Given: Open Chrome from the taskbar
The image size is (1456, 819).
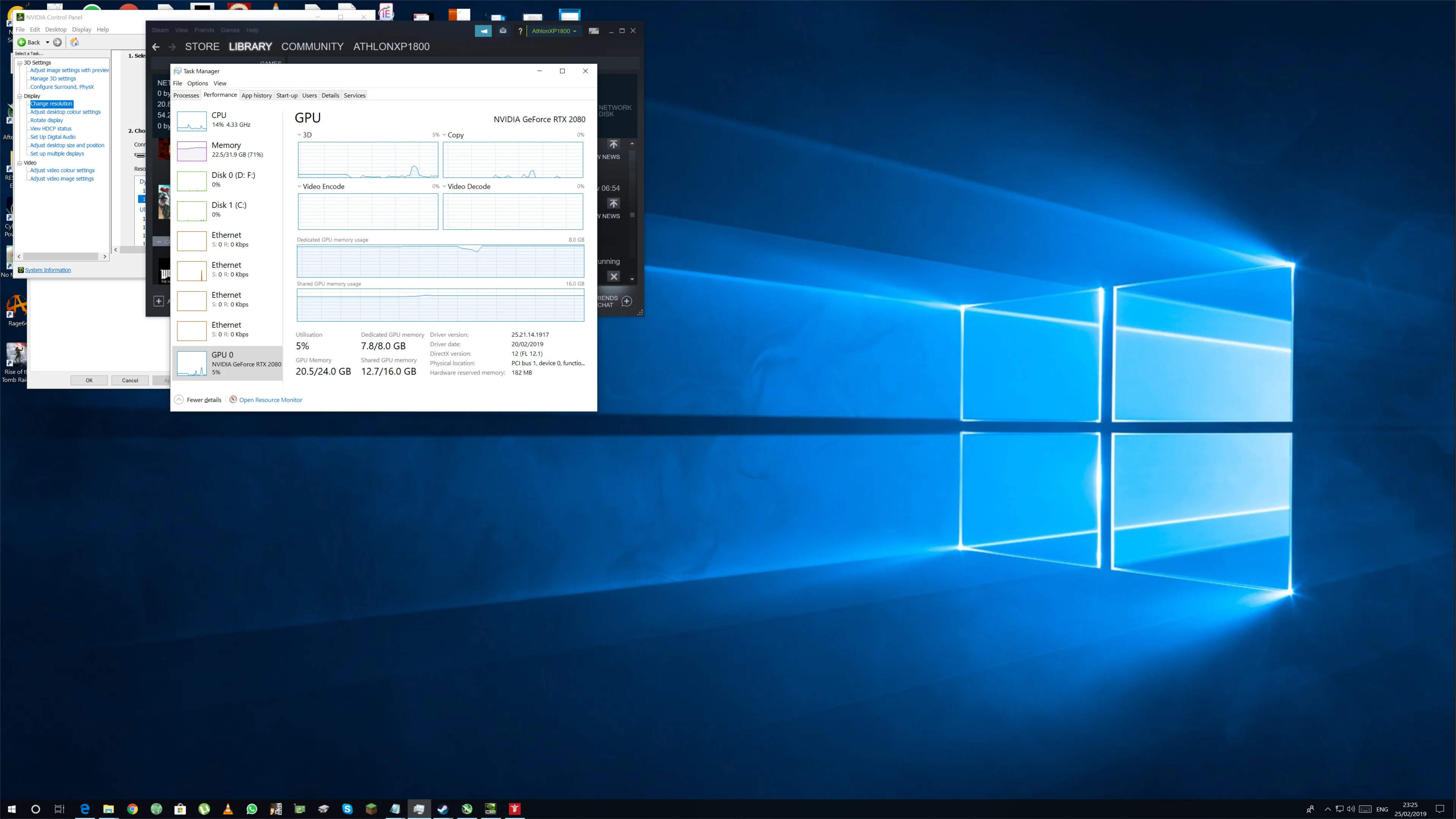Looking at the screenshot, I should coord(132,809).
